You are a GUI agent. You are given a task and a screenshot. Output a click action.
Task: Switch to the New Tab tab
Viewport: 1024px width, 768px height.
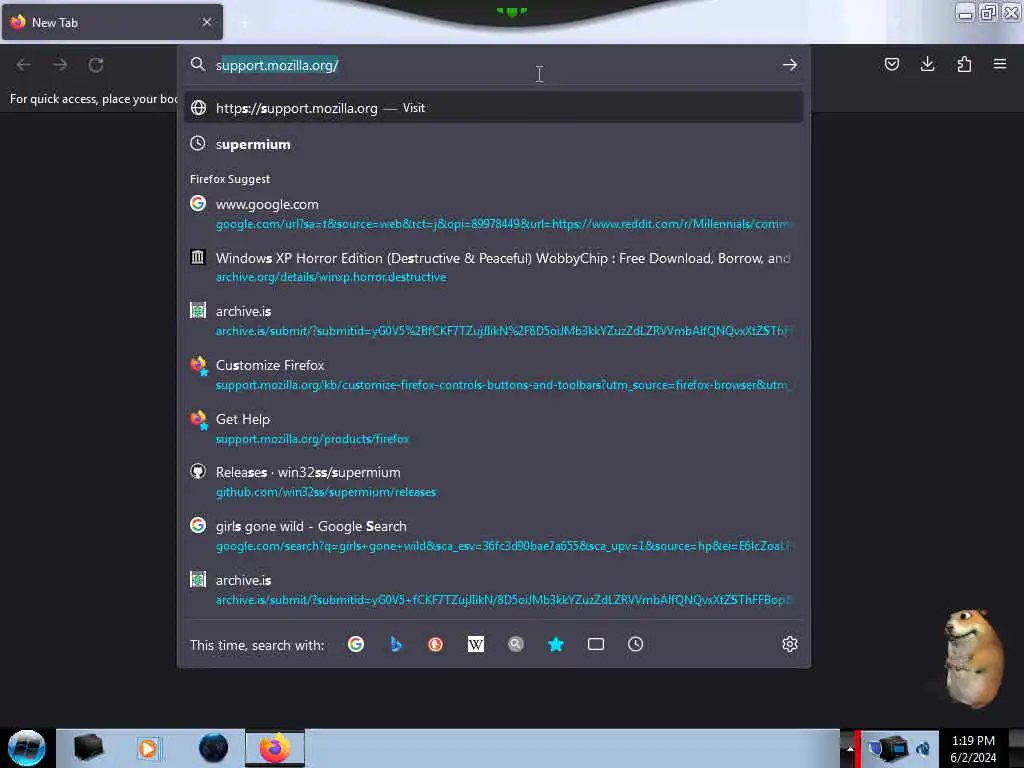tap(112, 22)
